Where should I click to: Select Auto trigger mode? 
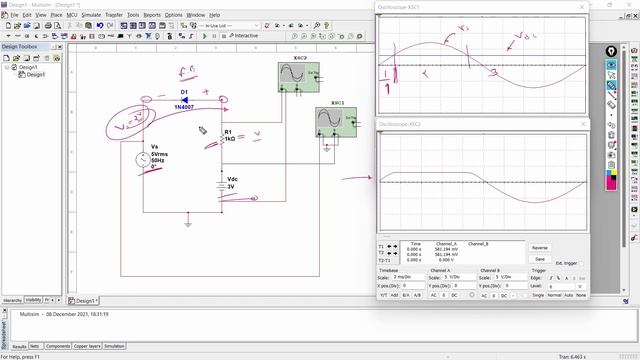tap(569, 295)
